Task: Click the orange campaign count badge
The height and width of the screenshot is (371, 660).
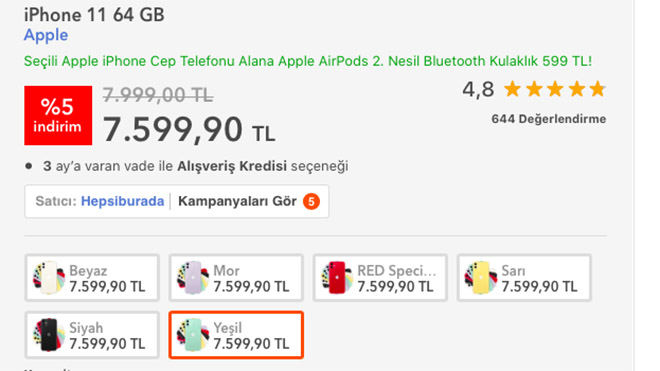Action: click(x=311, y=202)
